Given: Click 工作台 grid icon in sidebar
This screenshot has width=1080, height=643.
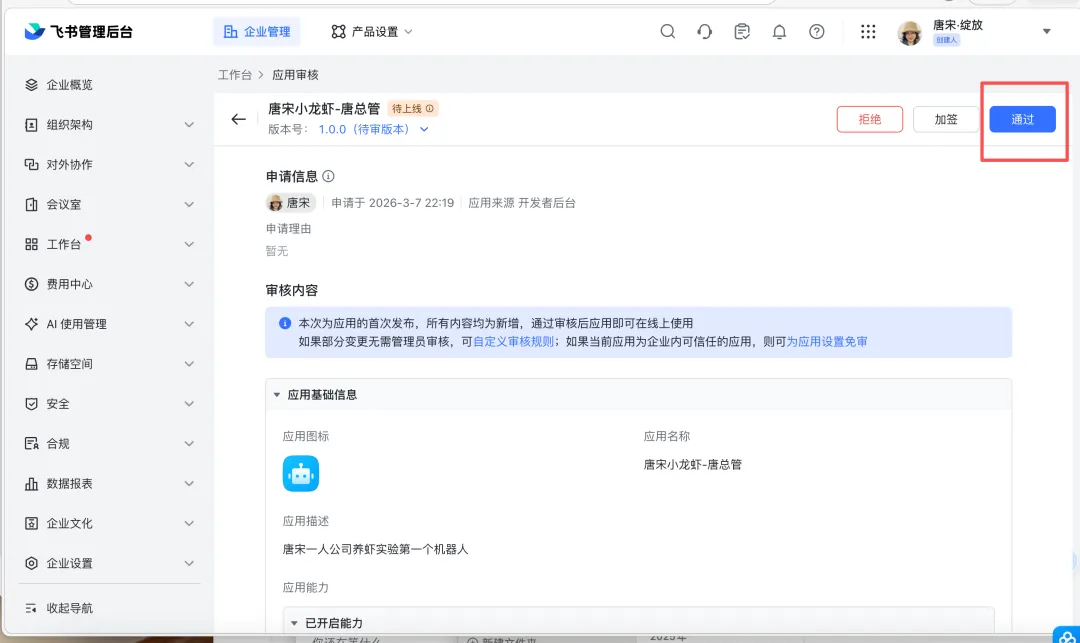Looking at the screenshot, I should [x=31, y=244].
